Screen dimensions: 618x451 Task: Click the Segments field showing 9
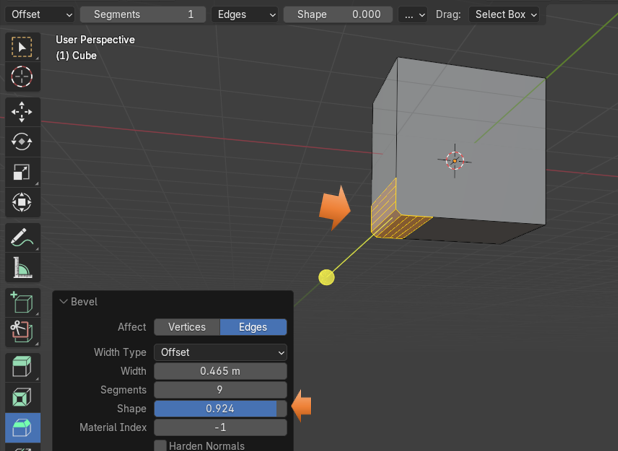(220, 390)
